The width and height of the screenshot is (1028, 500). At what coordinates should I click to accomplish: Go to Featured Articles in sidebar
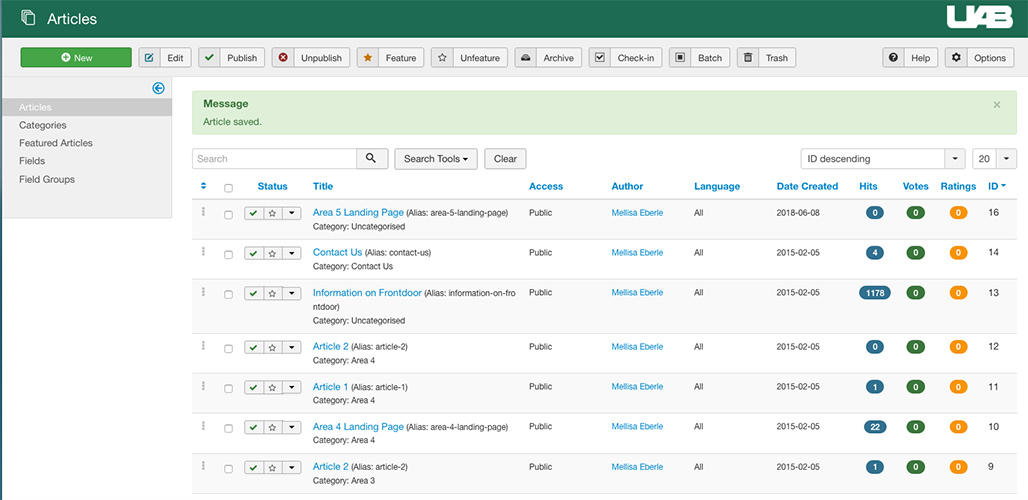click(56, 143)
